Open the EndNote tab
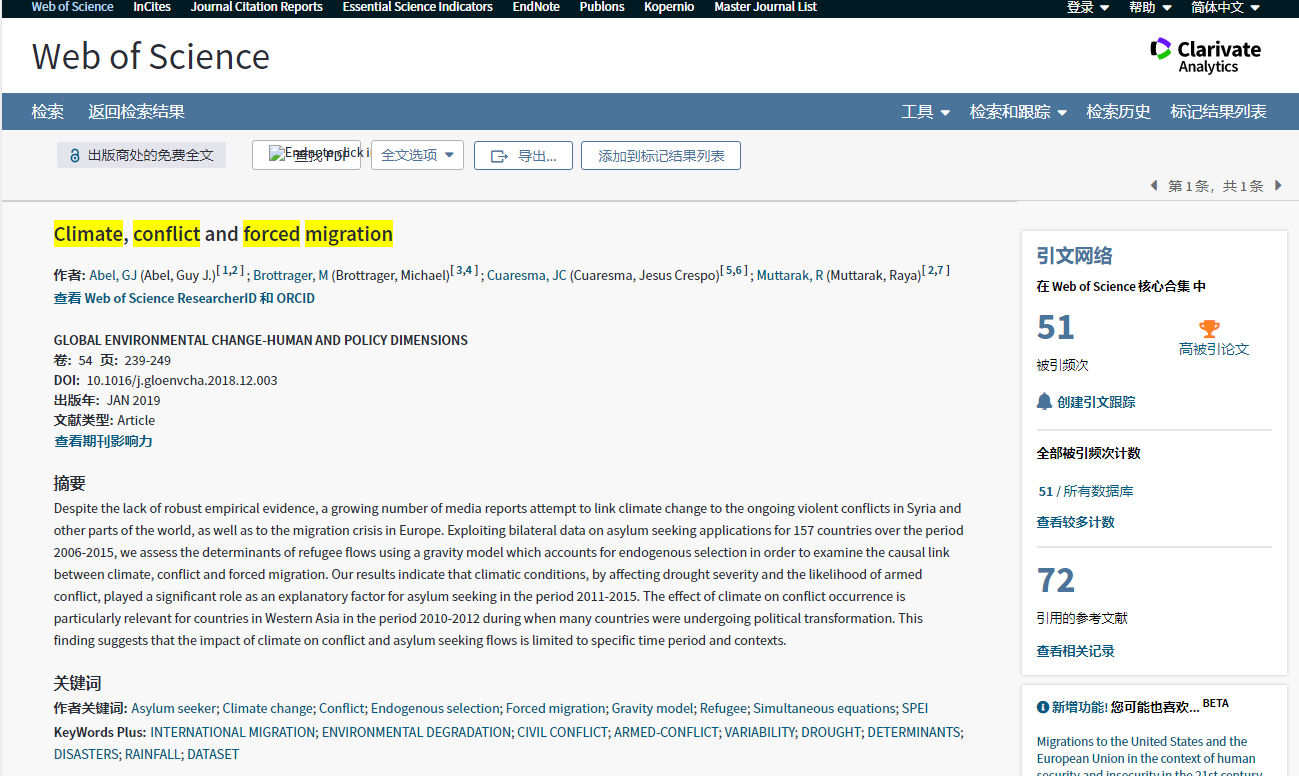 point(536,7)
